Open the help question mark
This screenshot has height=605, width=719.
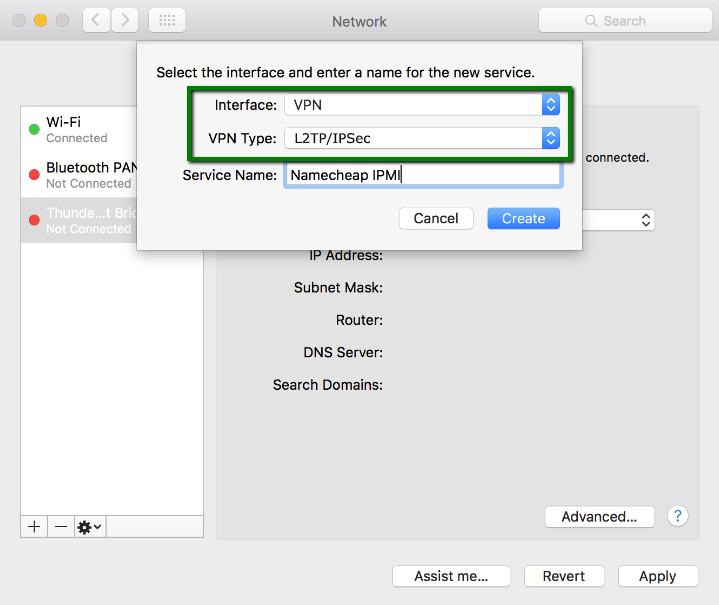678,516
